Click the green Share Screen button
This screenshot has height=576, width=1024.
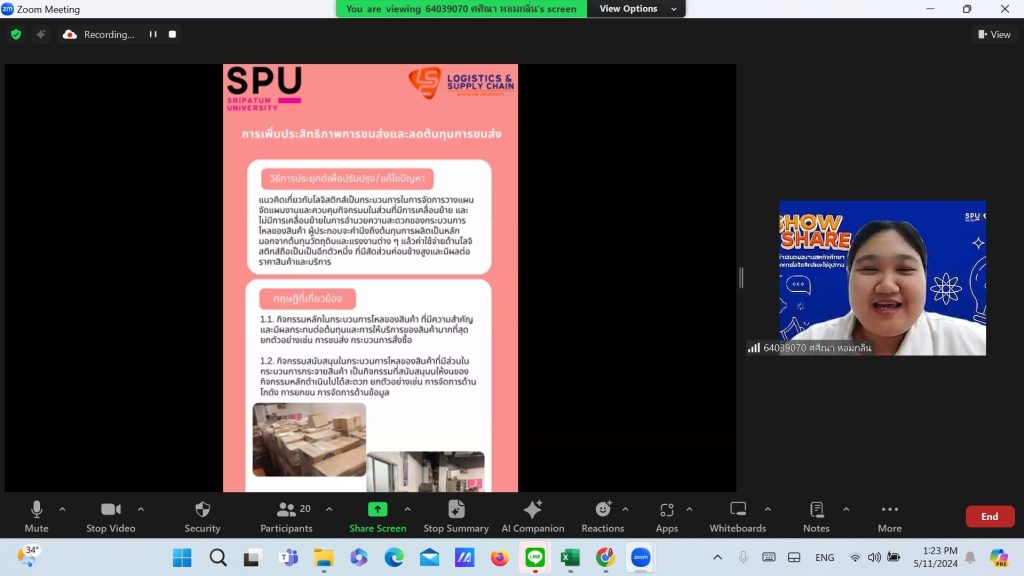point(377,516)
